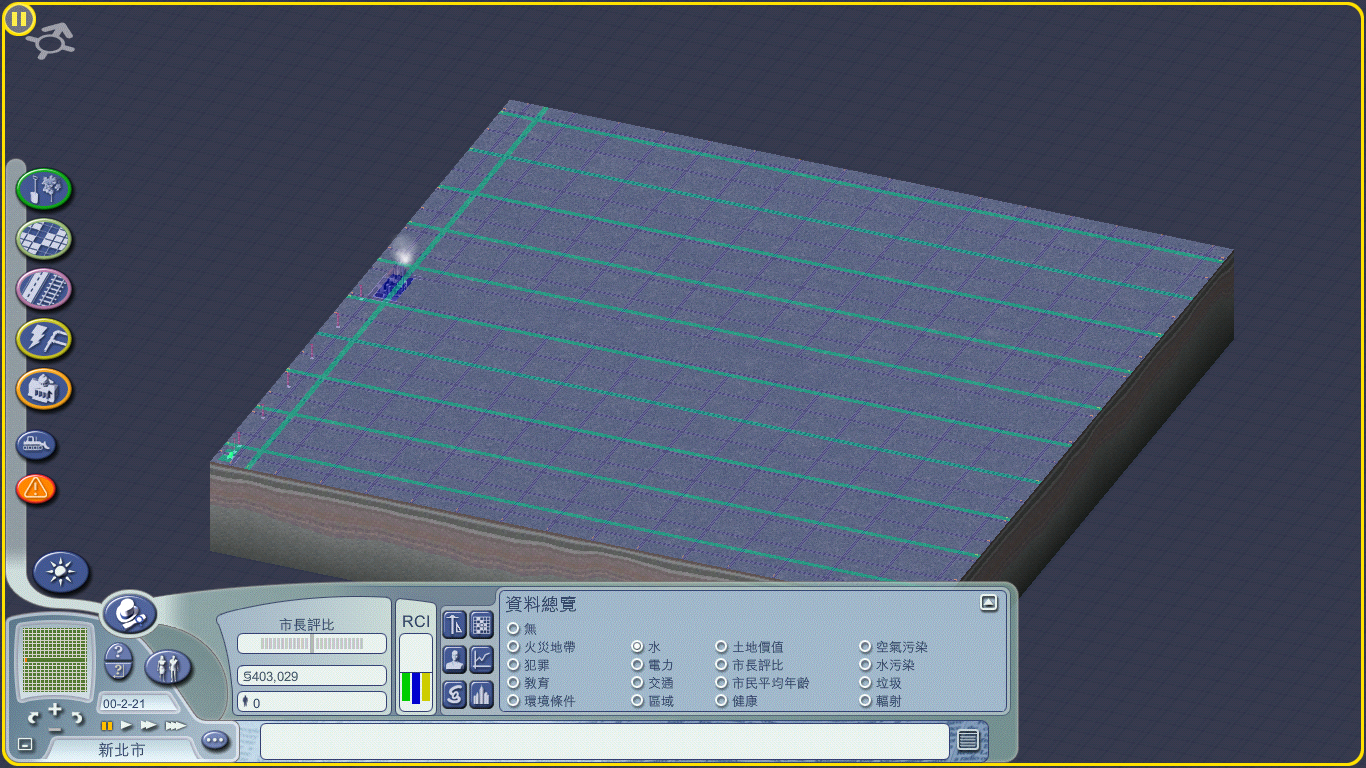Image resolution: width=1366 pixels, height=768 pixels.
Task: Select the 區域 data view
Action: point(637,701)
